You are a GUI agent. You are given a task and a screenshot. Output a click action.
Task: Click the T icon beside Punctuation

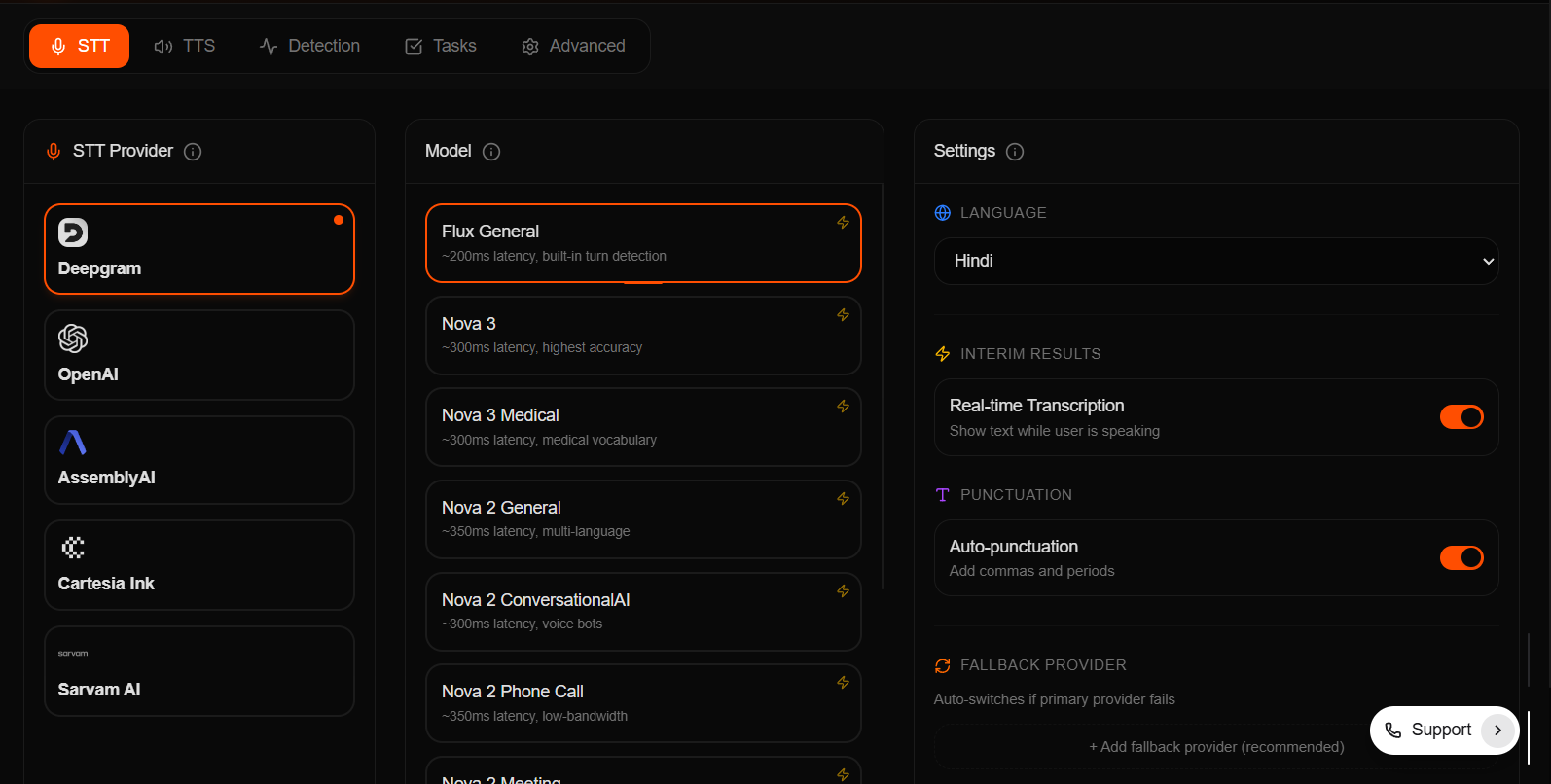tap(943, 495)
